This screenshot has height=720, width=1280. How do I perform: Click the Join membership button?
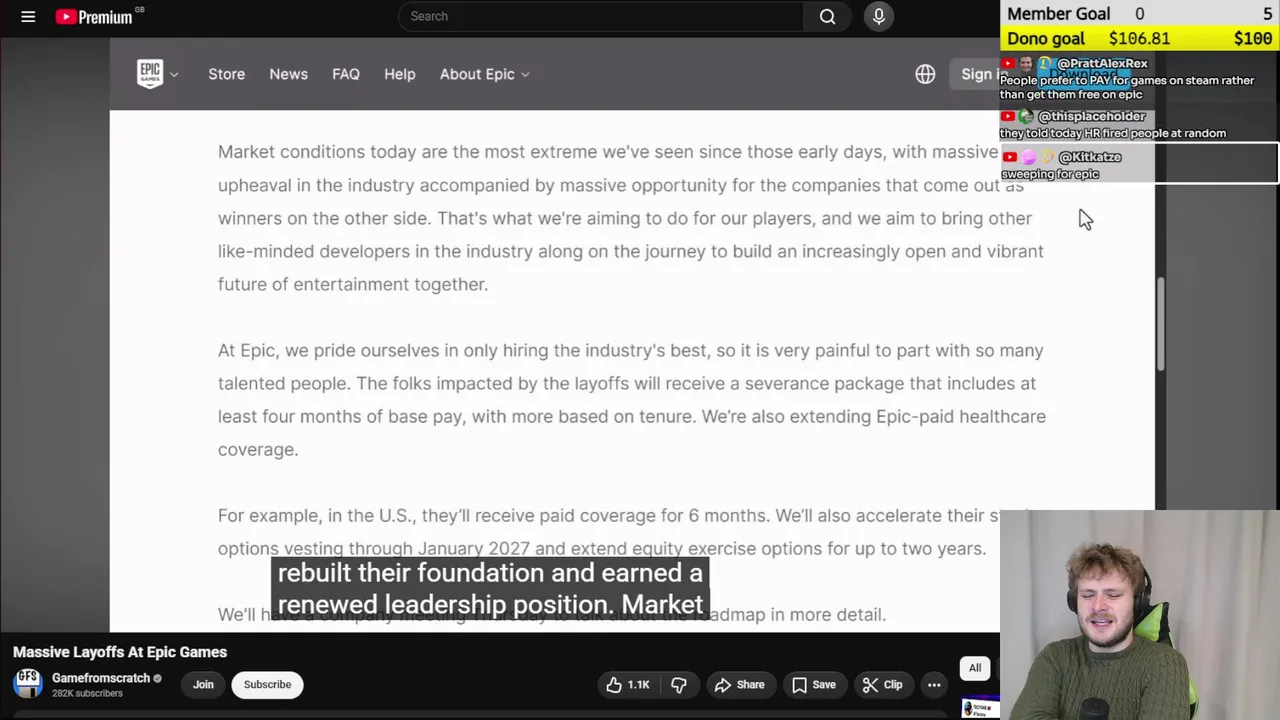click(203, 684)
